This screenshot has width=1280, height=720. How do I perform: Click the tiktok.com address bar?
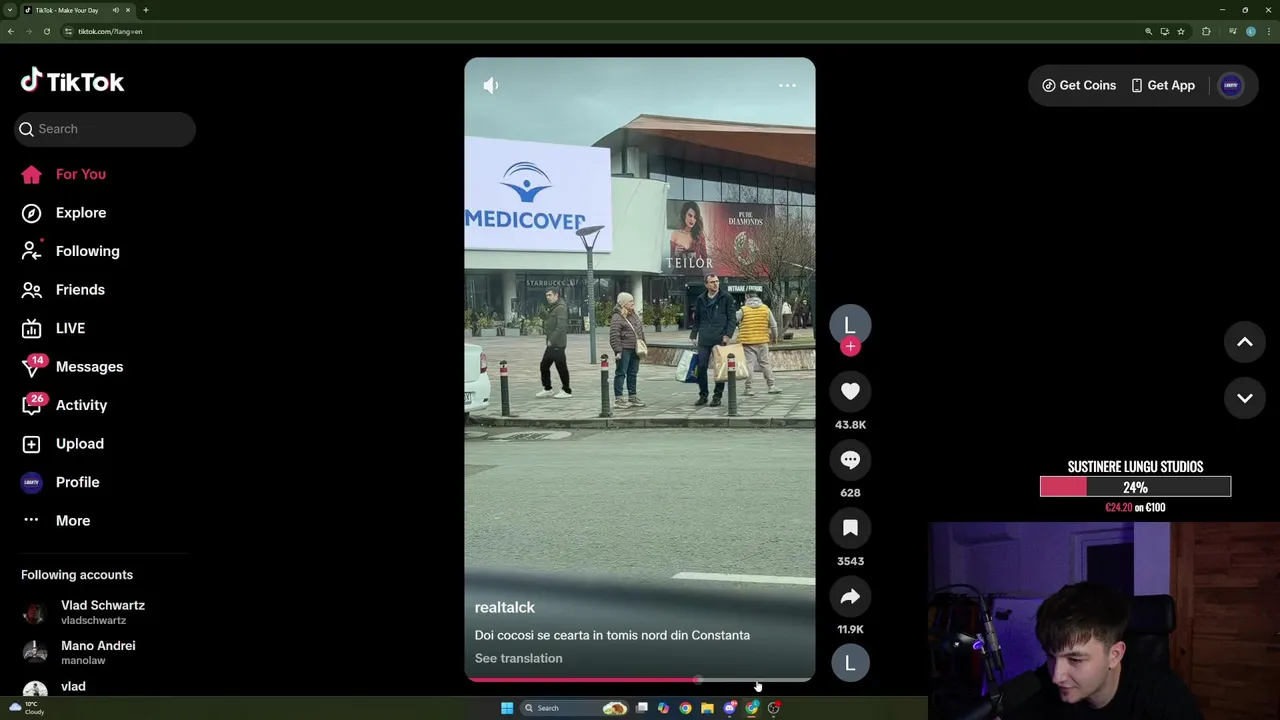click(600, 31)
